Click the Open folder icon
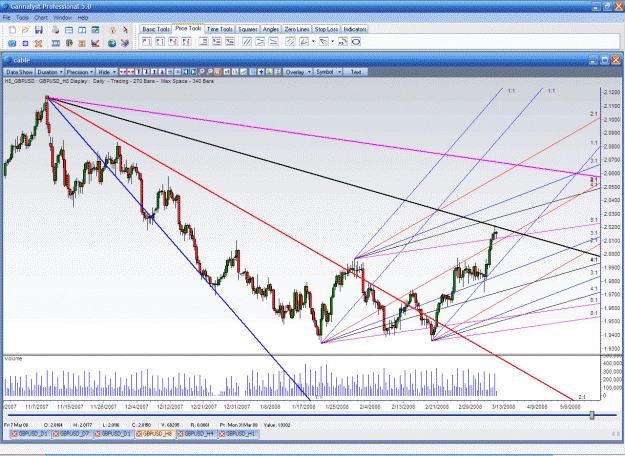The image size is (625, 456). [x=25, y=30]
